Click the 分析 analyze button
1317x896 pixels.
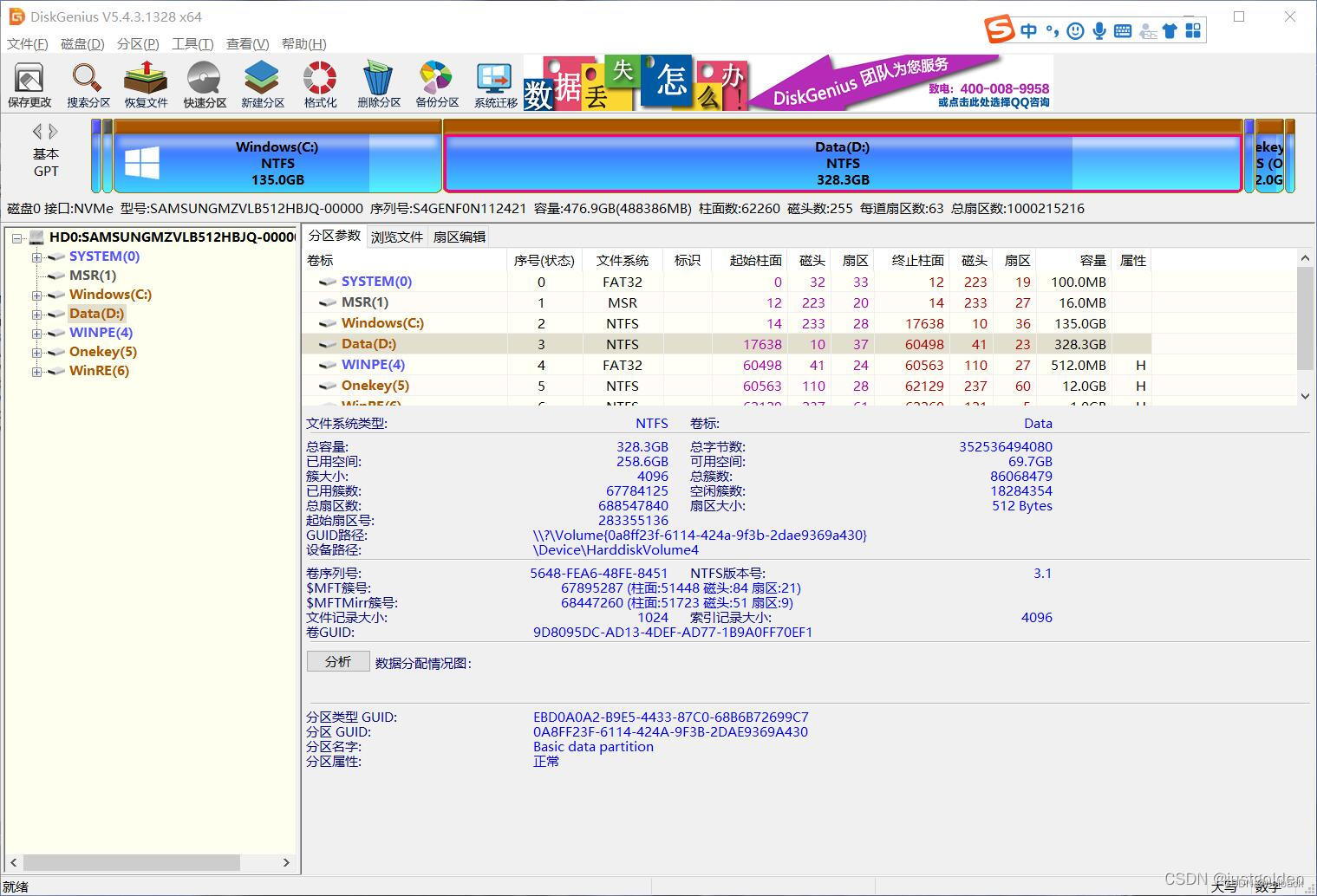[x=337, y=661]
